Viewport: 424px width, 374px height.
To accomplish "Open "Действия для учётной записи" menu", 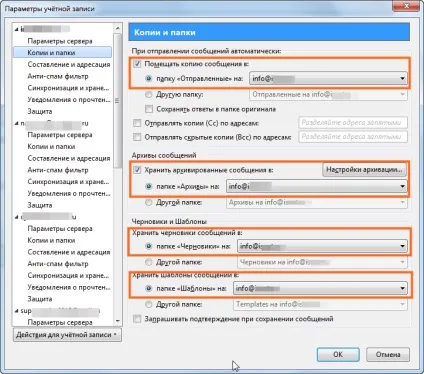I will (67, 335).
